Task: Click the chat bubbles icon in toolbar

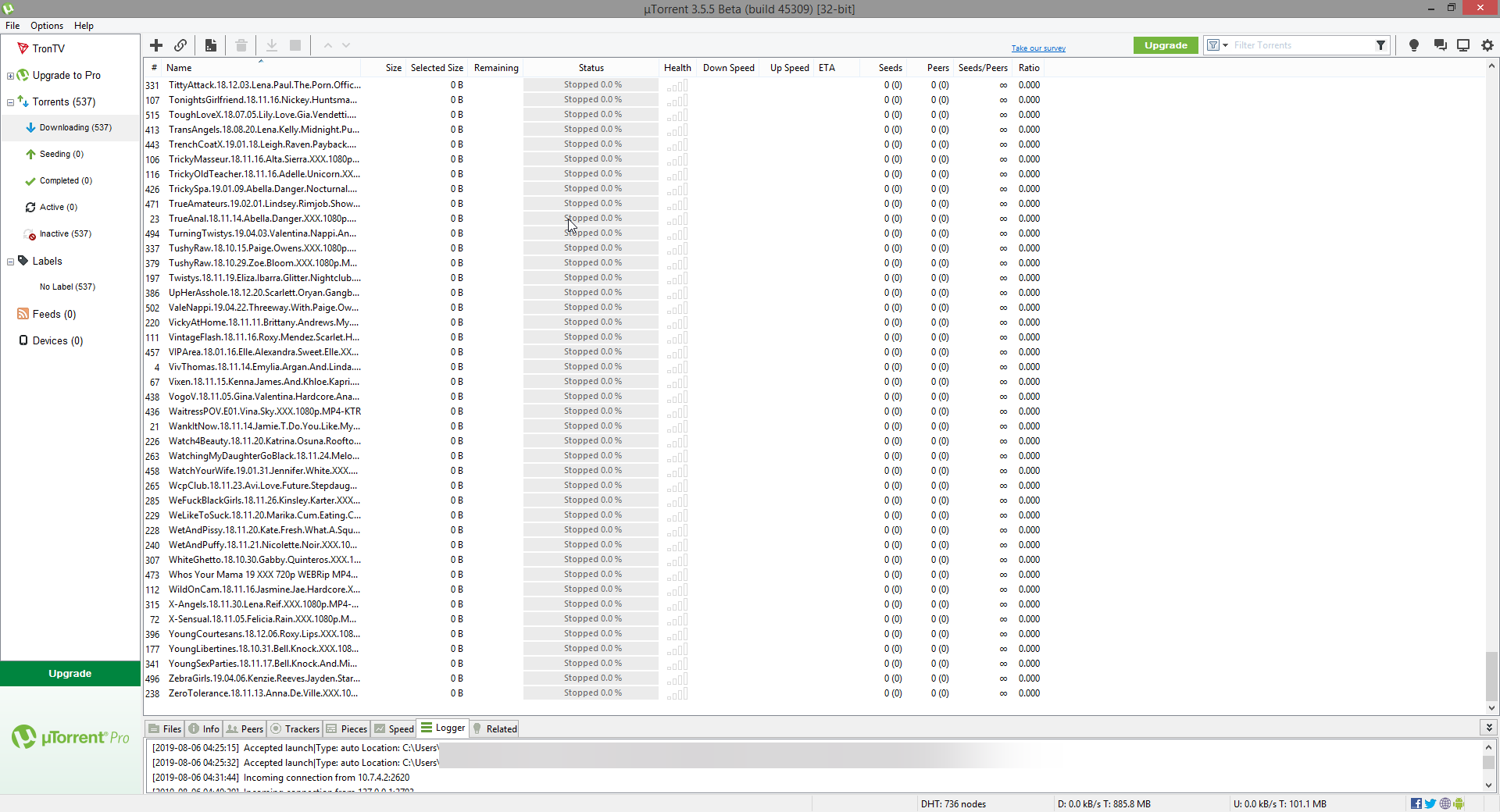Action: (1440, 45)
